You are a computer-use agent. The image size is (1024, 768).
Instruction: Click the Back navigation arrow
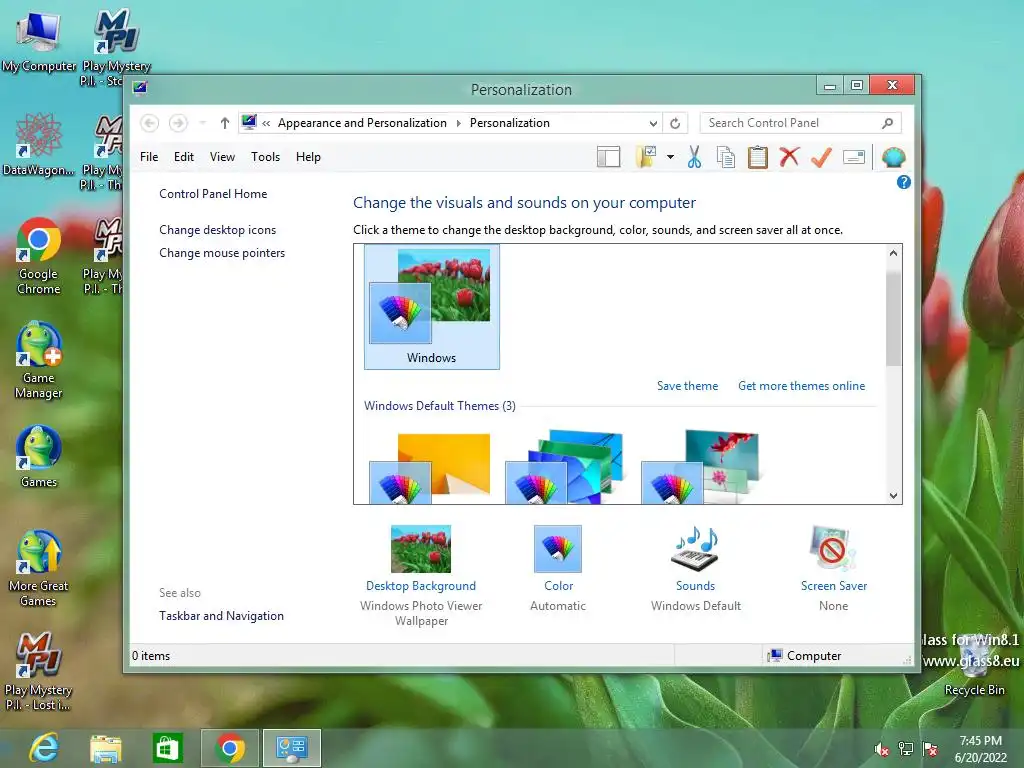(x=150, y=123)
